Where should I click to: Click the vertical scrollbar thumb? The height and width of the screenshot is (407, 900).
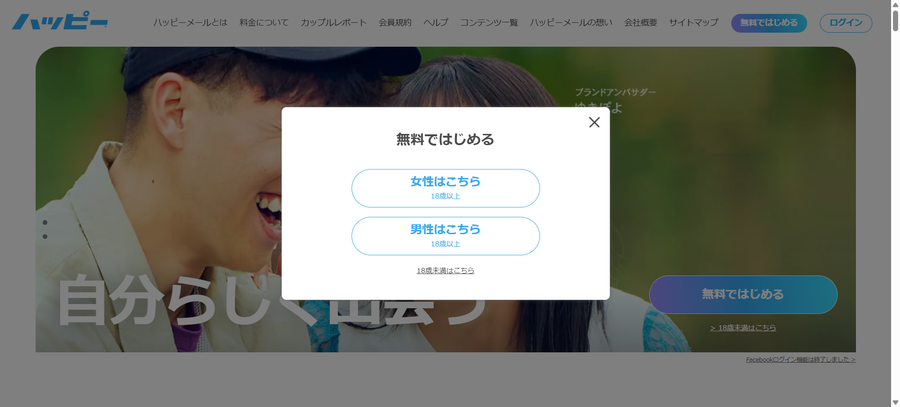(x=895, y=21)
